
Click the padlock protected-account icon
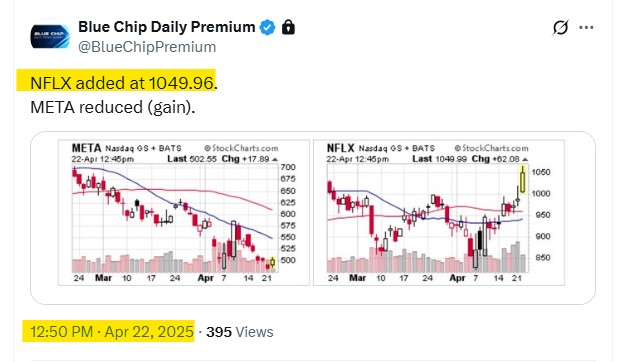(288, 27)
